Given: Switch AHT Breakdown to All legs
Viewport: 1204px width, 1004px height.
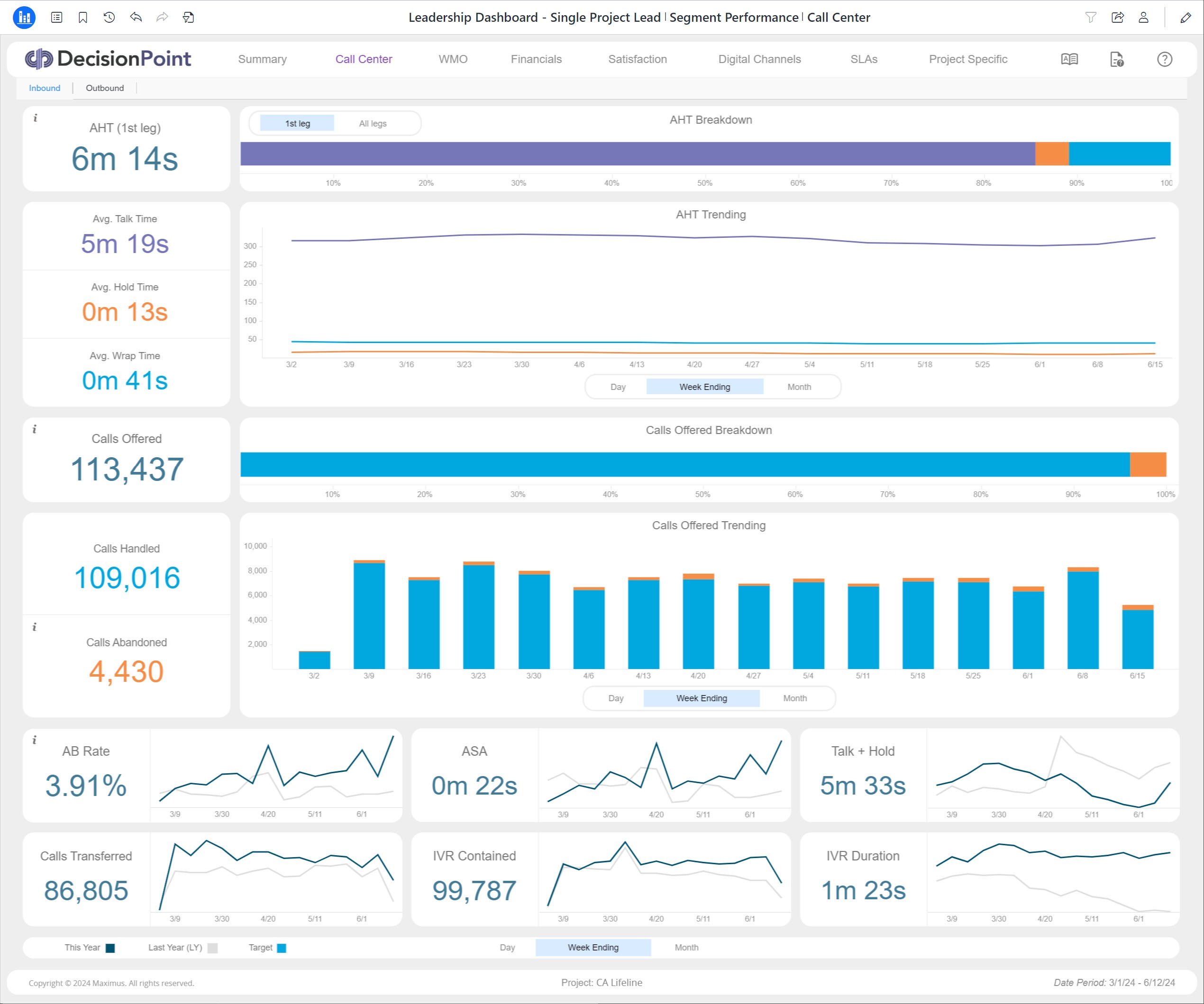Looking at the screenshot, I should tap(373, 123).
